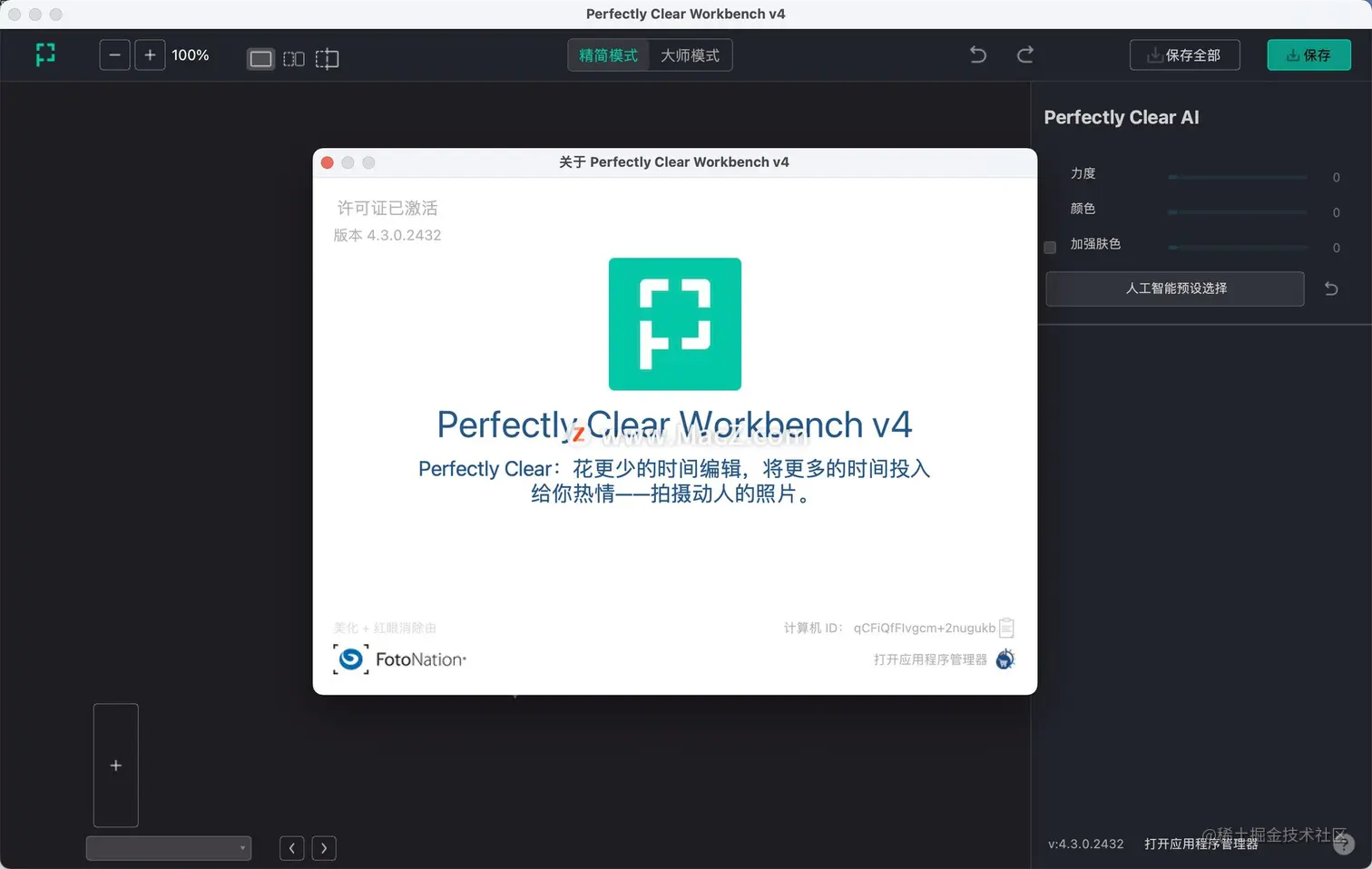Click the Perfectly Clear logo in toolbar
The width and height of the screenshot is (1372, 869).
point(45,55)
